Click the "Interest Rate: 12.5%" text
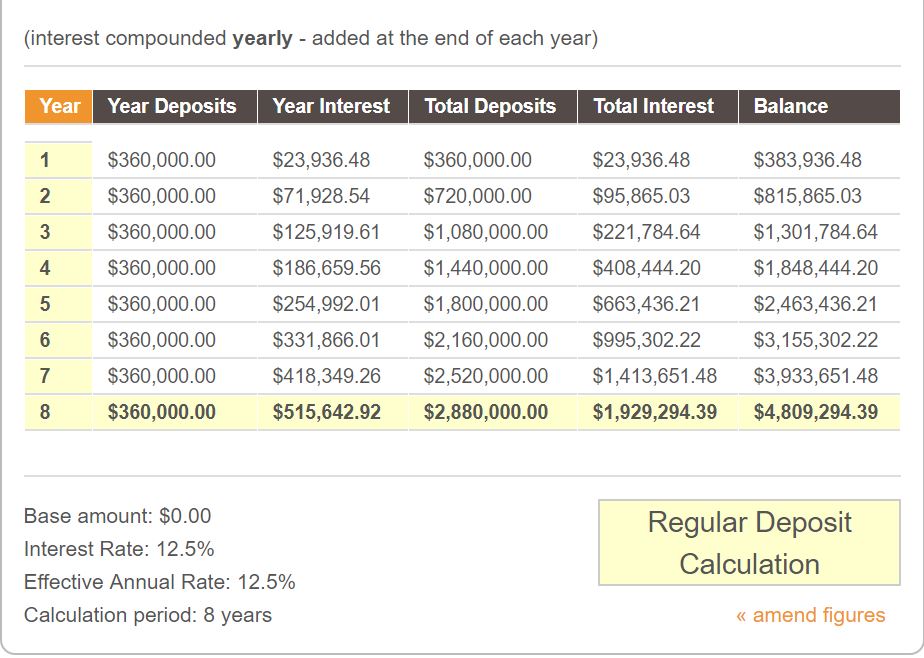 pos(119,549)
